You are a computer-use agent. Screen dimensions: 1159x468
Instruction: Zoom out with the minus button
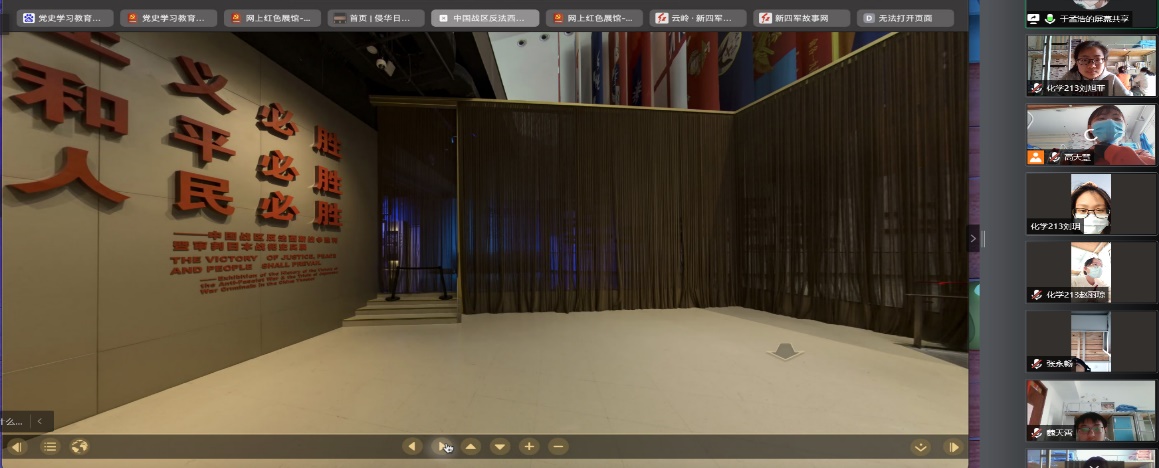[559, 447]
